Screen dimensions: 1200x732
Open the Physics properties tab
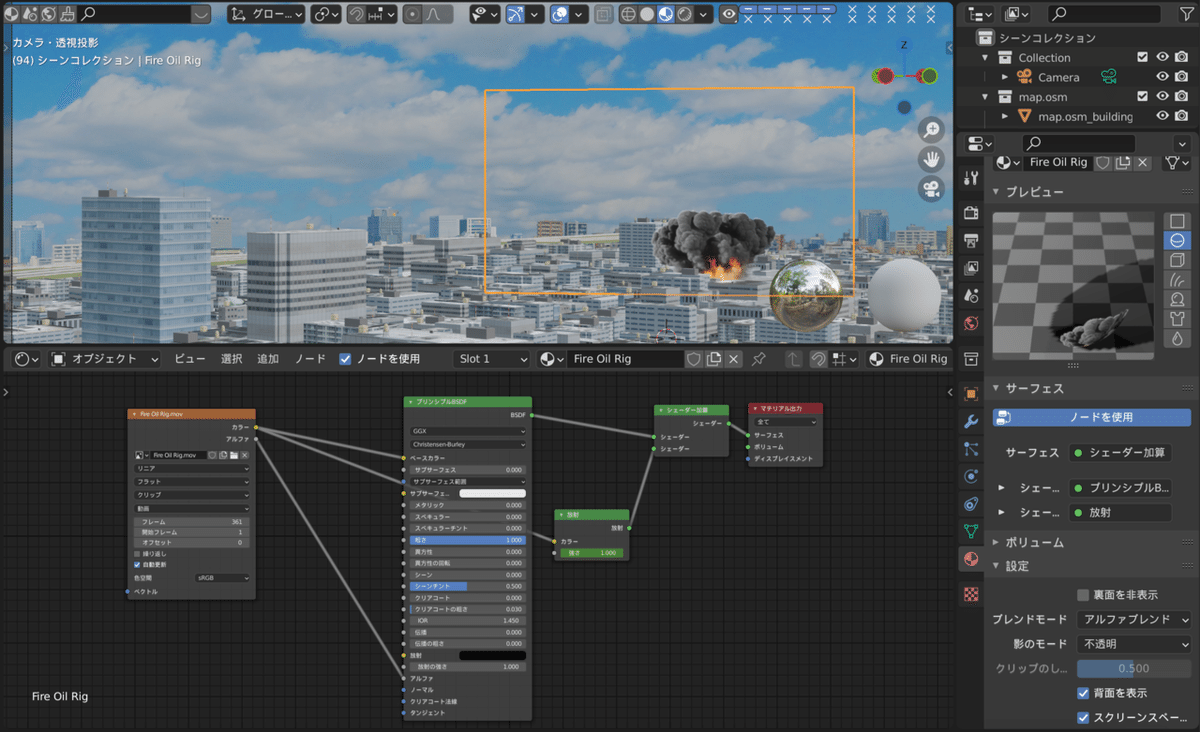(970, 476)
